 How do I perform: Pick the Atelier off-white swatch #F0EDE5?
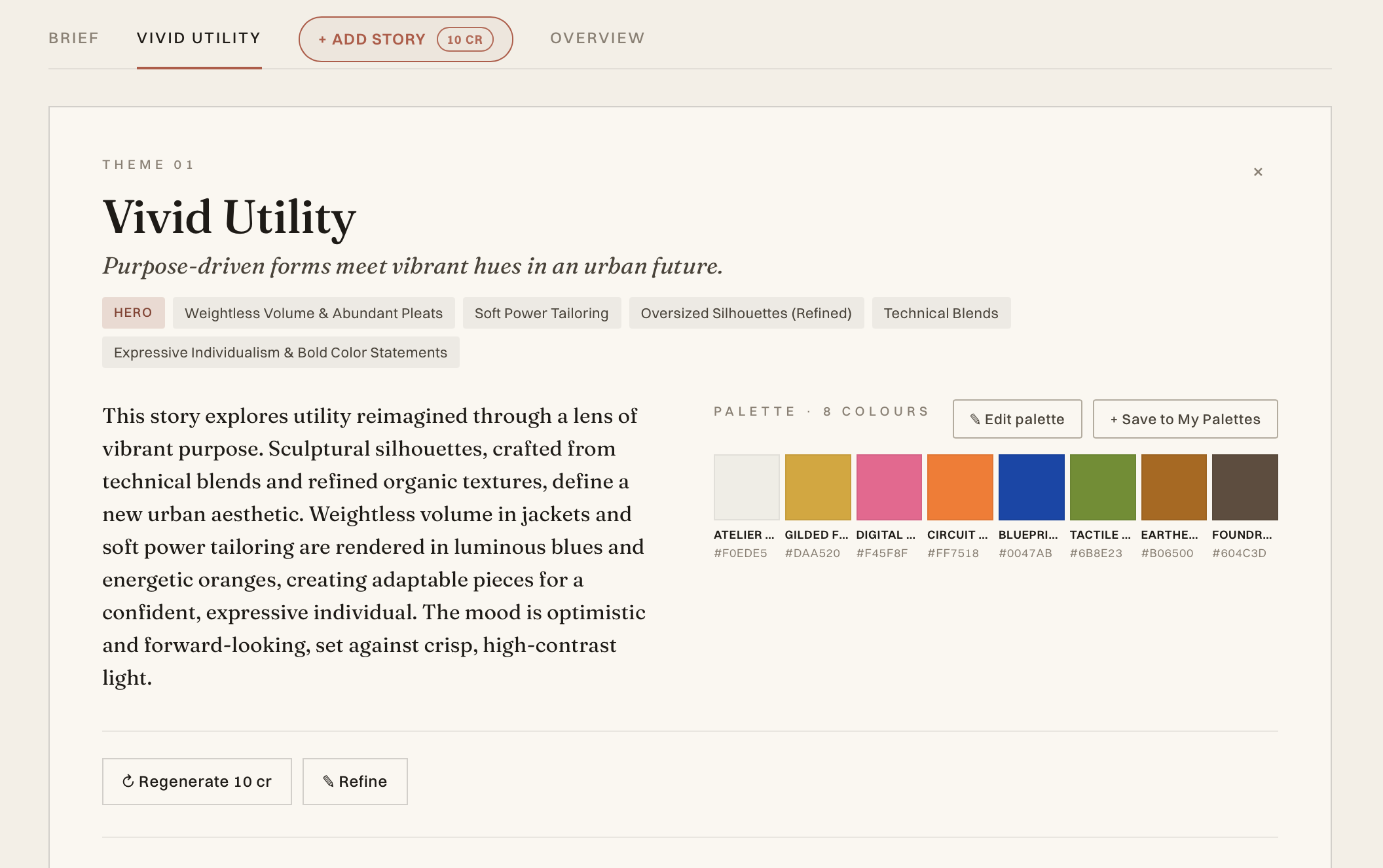click(747, 487)
